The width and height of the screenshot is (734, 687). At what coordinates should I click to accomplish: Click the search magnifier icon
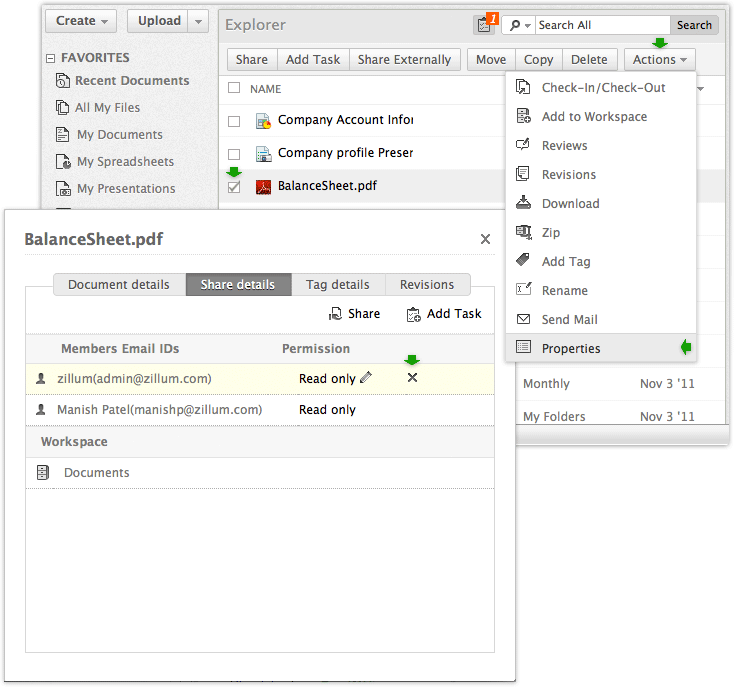[514, 25]
